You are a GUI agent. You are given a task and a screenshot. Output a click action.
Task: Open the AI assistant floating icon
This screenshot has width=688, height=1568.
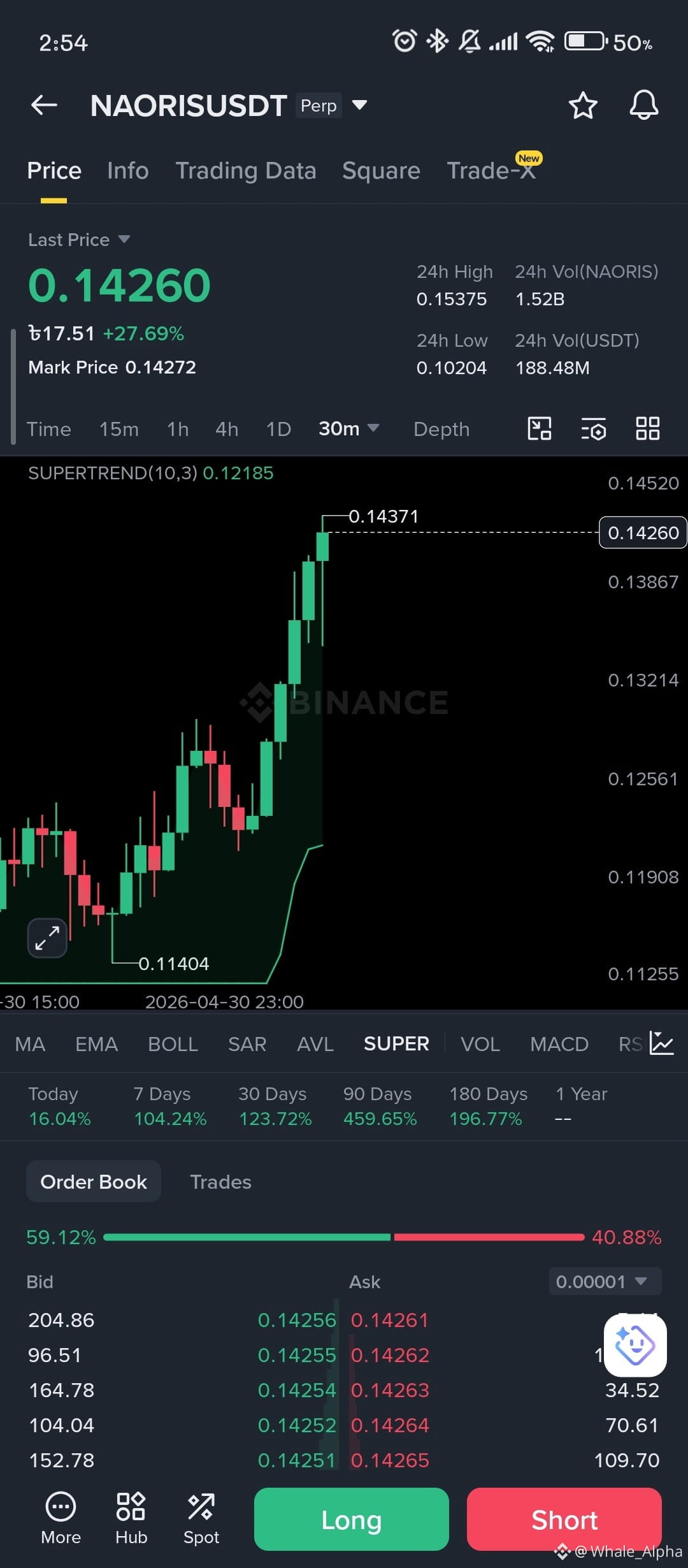point(635,1345)
